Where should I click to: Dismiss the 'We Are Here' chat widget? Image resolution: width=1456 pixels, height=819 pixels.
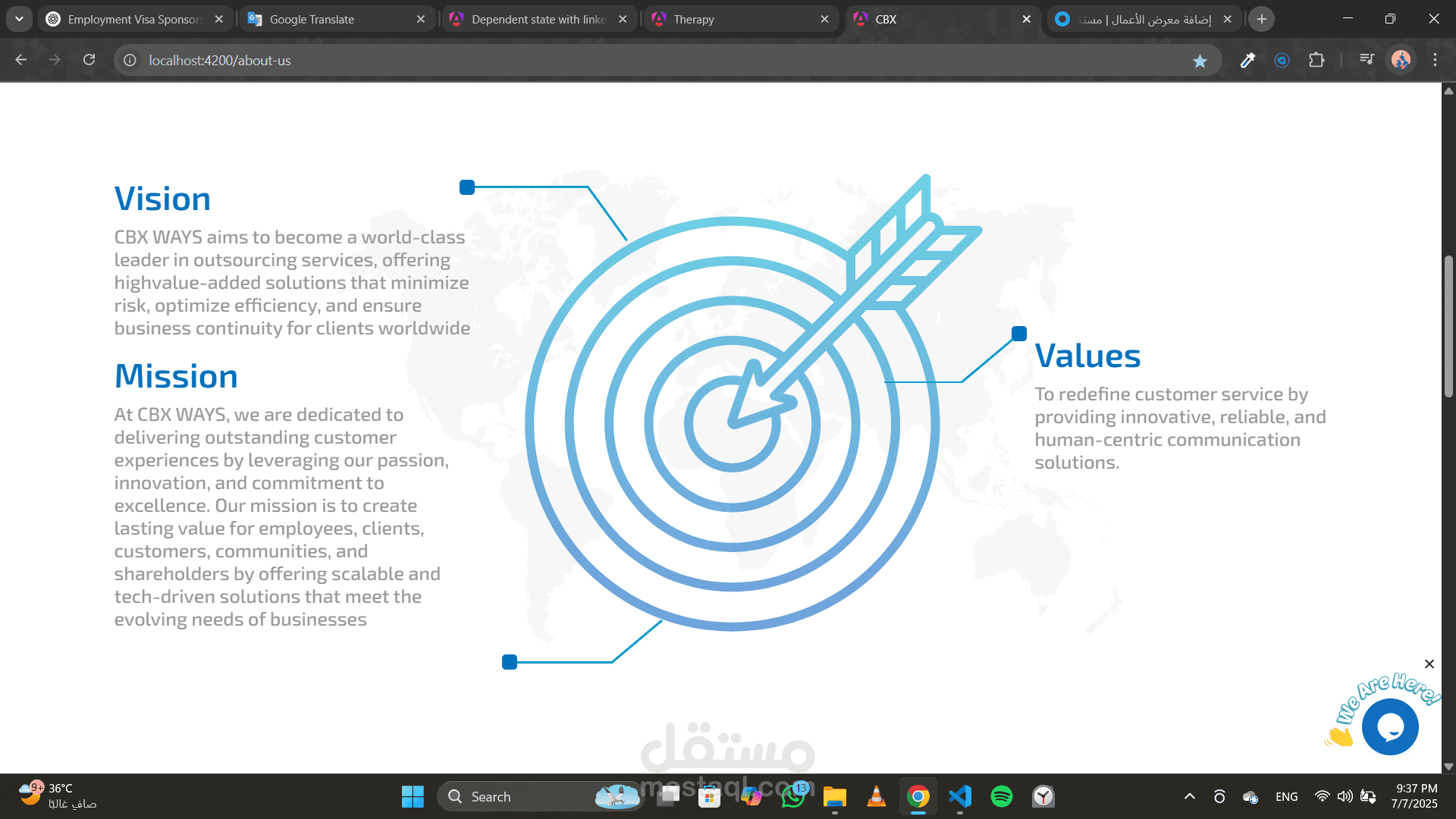(1429, 664)
